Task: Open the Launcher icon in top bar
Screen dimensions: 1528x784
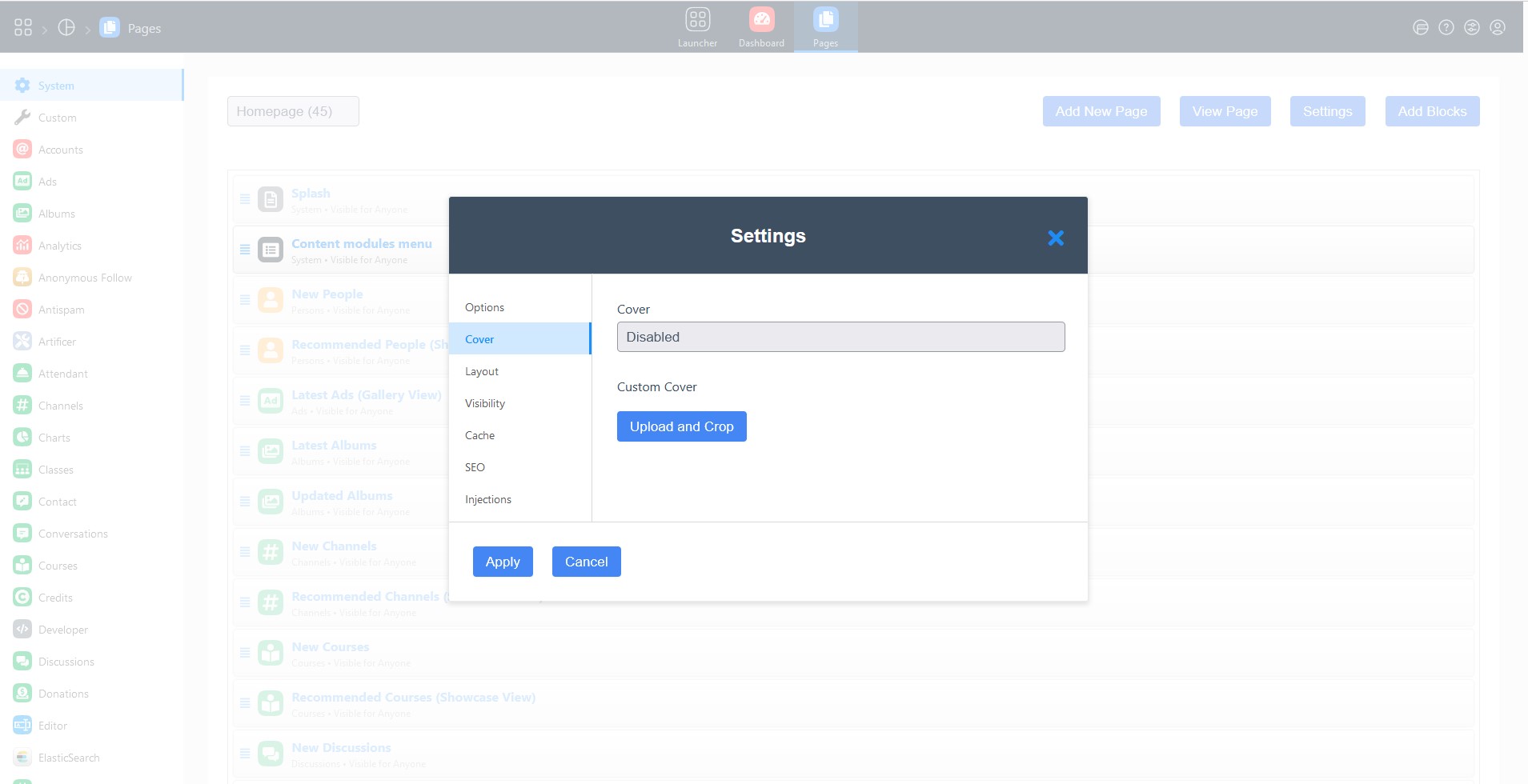Action: (697, 20)
